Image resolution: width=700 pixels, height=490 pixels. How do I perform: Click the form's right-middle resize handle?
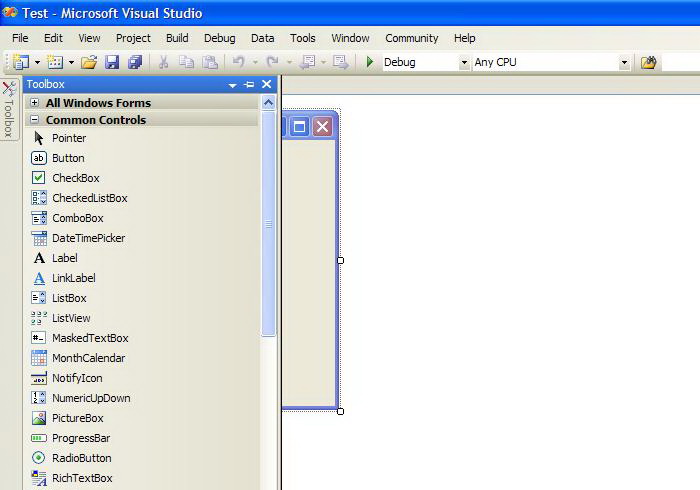pyautogui.click(x=340, y=260)
